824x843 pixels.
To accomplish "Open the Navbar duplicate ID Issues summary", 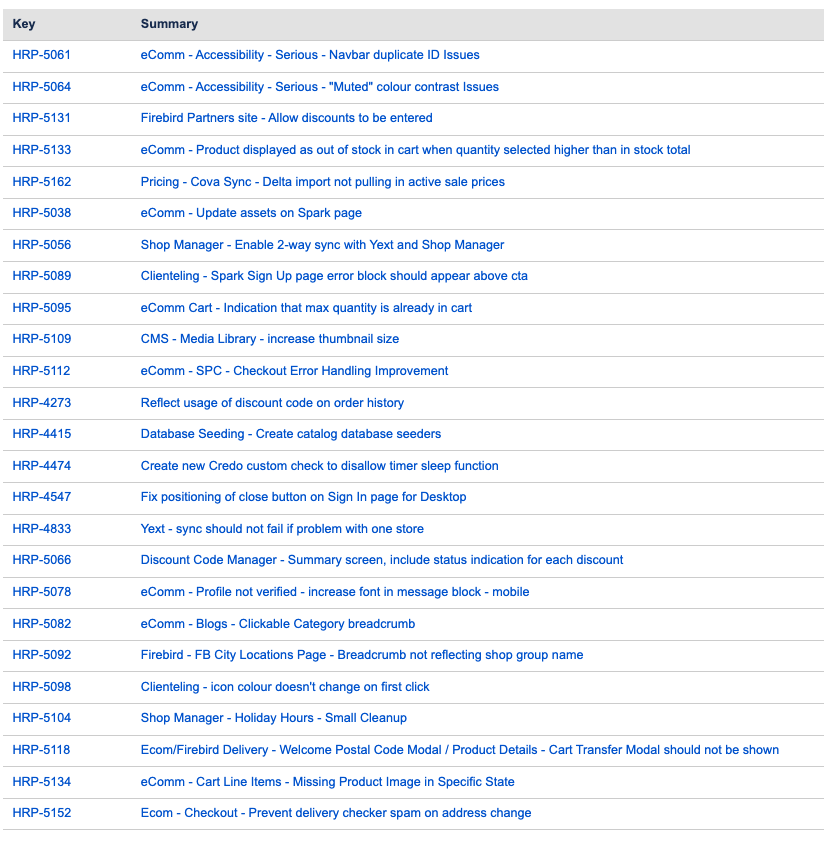I will 310,55.
